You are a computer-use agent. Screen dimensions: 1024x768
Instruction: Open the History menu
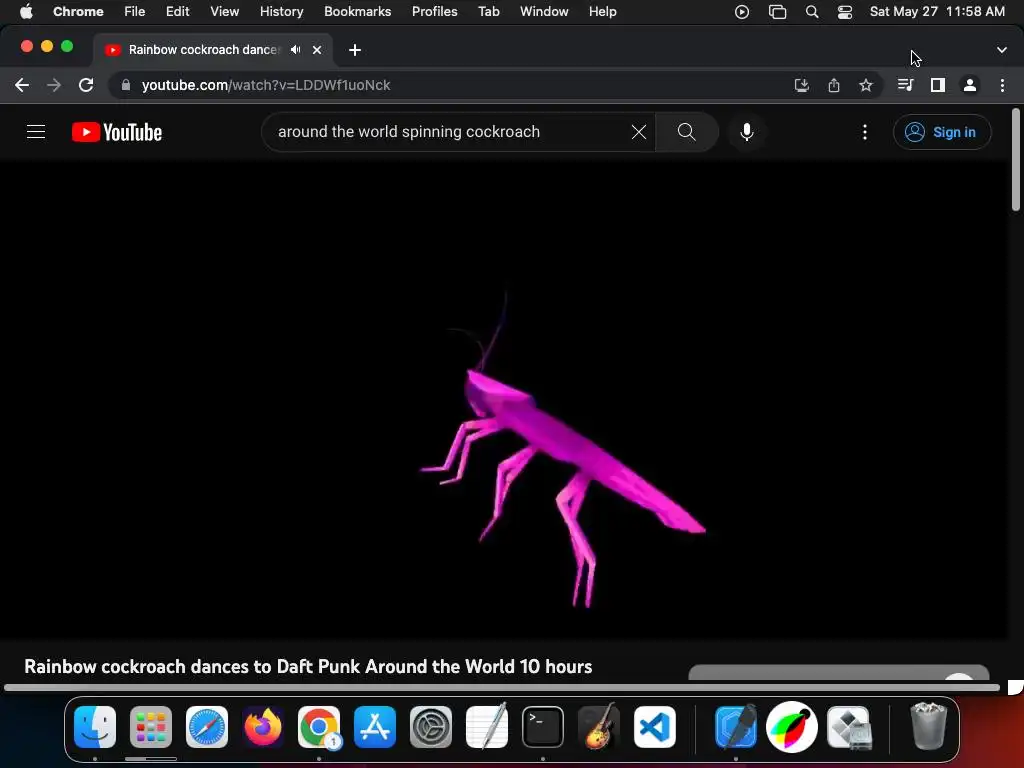coord(281,12)
